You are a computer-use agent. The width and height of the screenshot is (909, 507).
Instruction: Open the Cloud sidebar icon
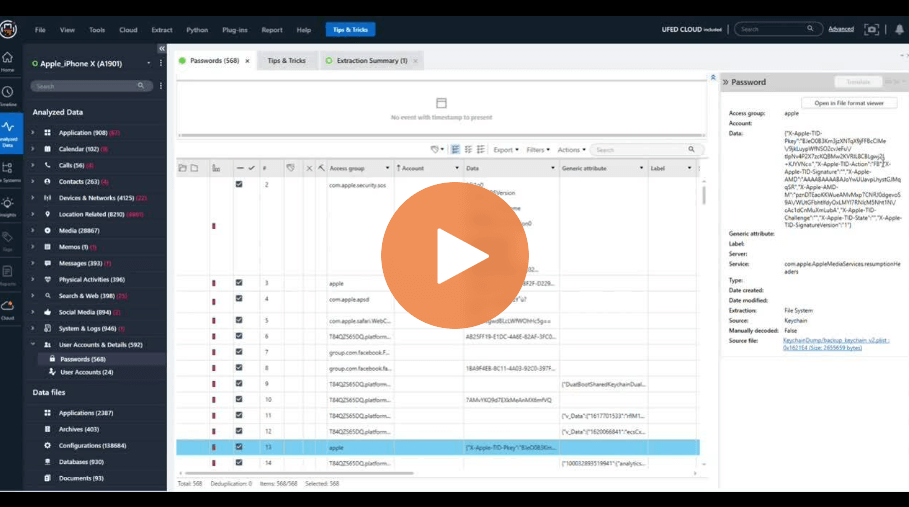pyautogui.click(x=8, y=308)
